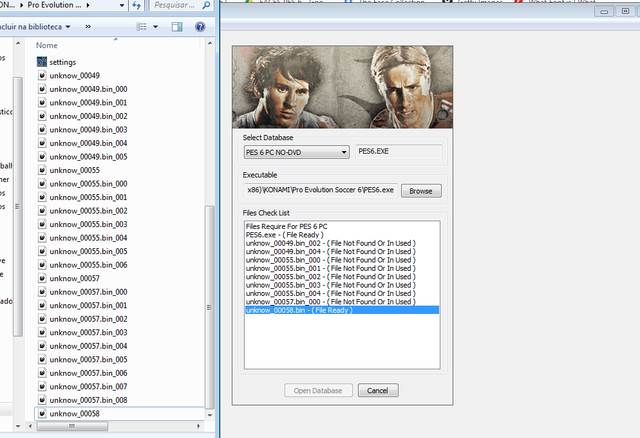Click the Cancel button
The height and width of the screenshot is (438, 640).
coord(378,390)
